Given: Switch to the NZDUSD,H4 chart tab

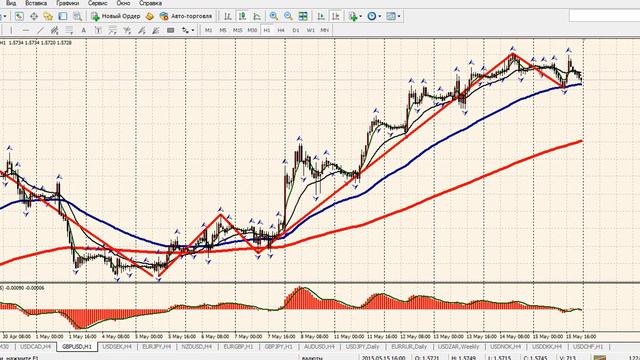Looking at the screenshot, I should coord(197,347).
